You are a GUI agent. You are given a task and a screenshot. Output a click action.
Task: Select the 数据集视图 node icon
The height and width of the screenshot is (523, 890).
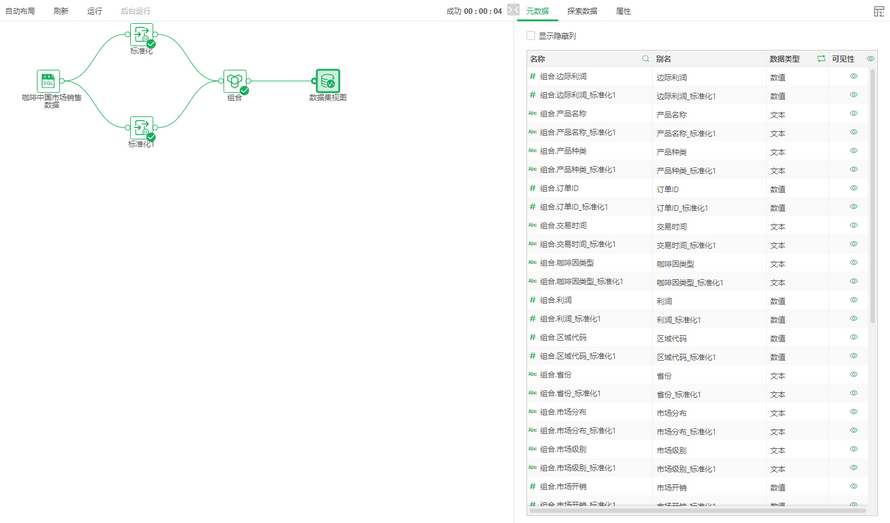328,81
